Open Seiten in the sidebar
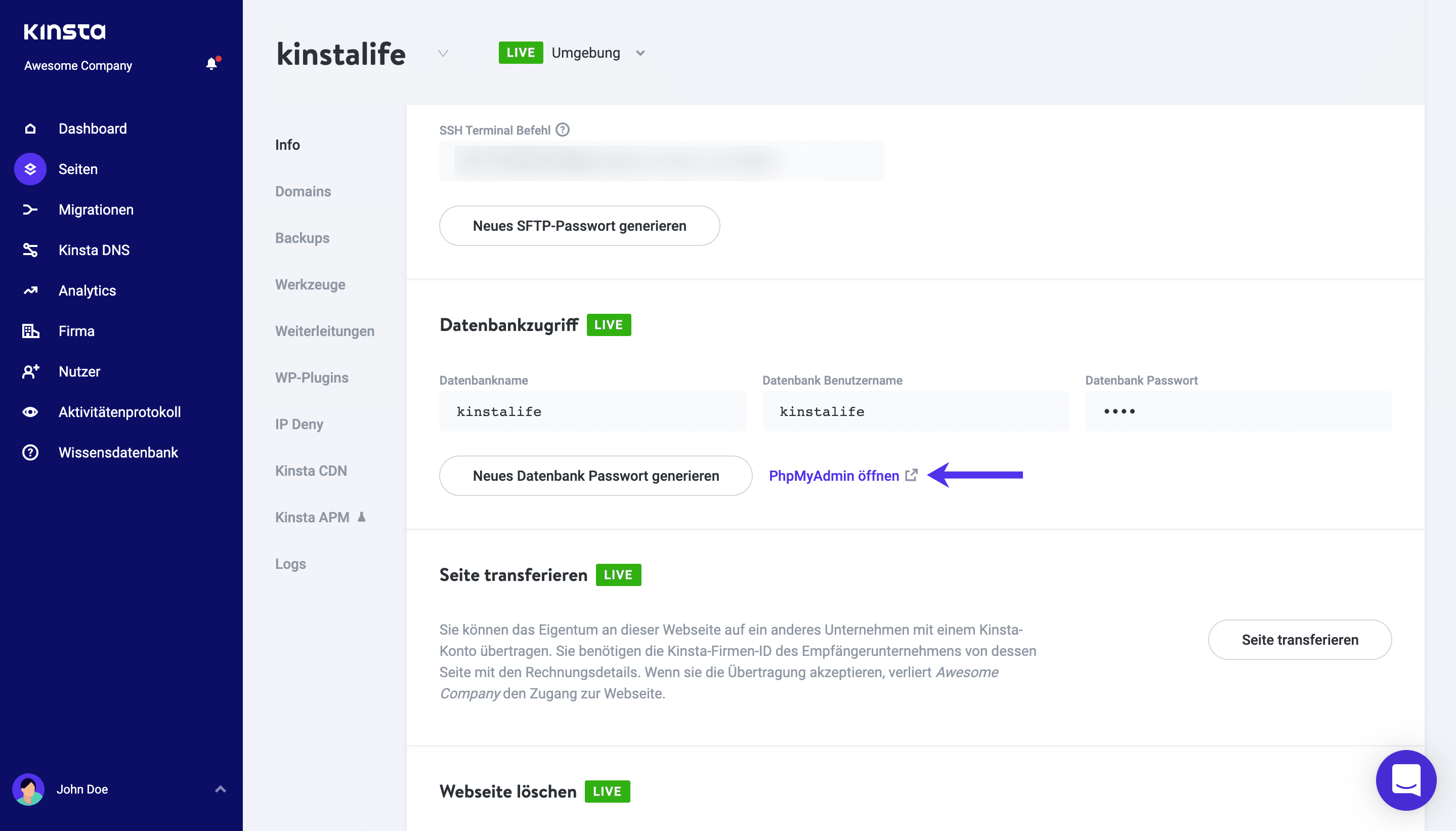 pos(78,169)
